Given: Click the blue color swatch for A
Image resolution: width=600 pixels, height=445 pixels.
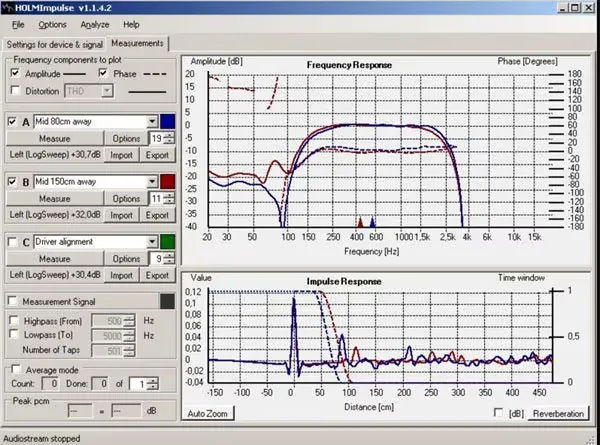Looking at the screenshot, I should point(168,122).
